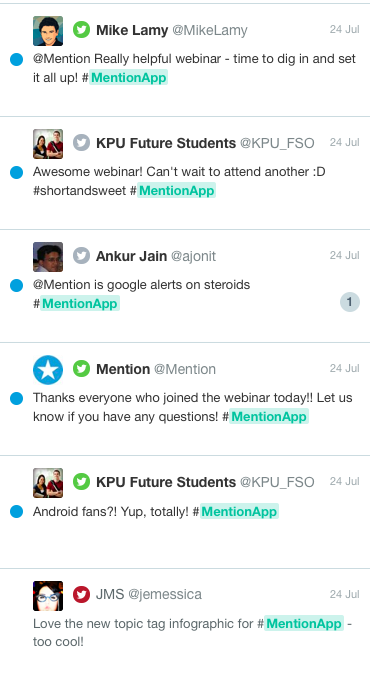Click red Twitter icon beside JMS

coord(81,595)
